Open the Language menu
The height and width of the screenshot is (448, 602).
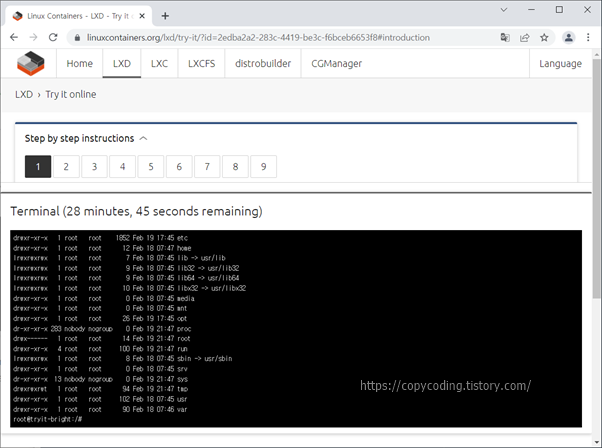tap(560, 63)
